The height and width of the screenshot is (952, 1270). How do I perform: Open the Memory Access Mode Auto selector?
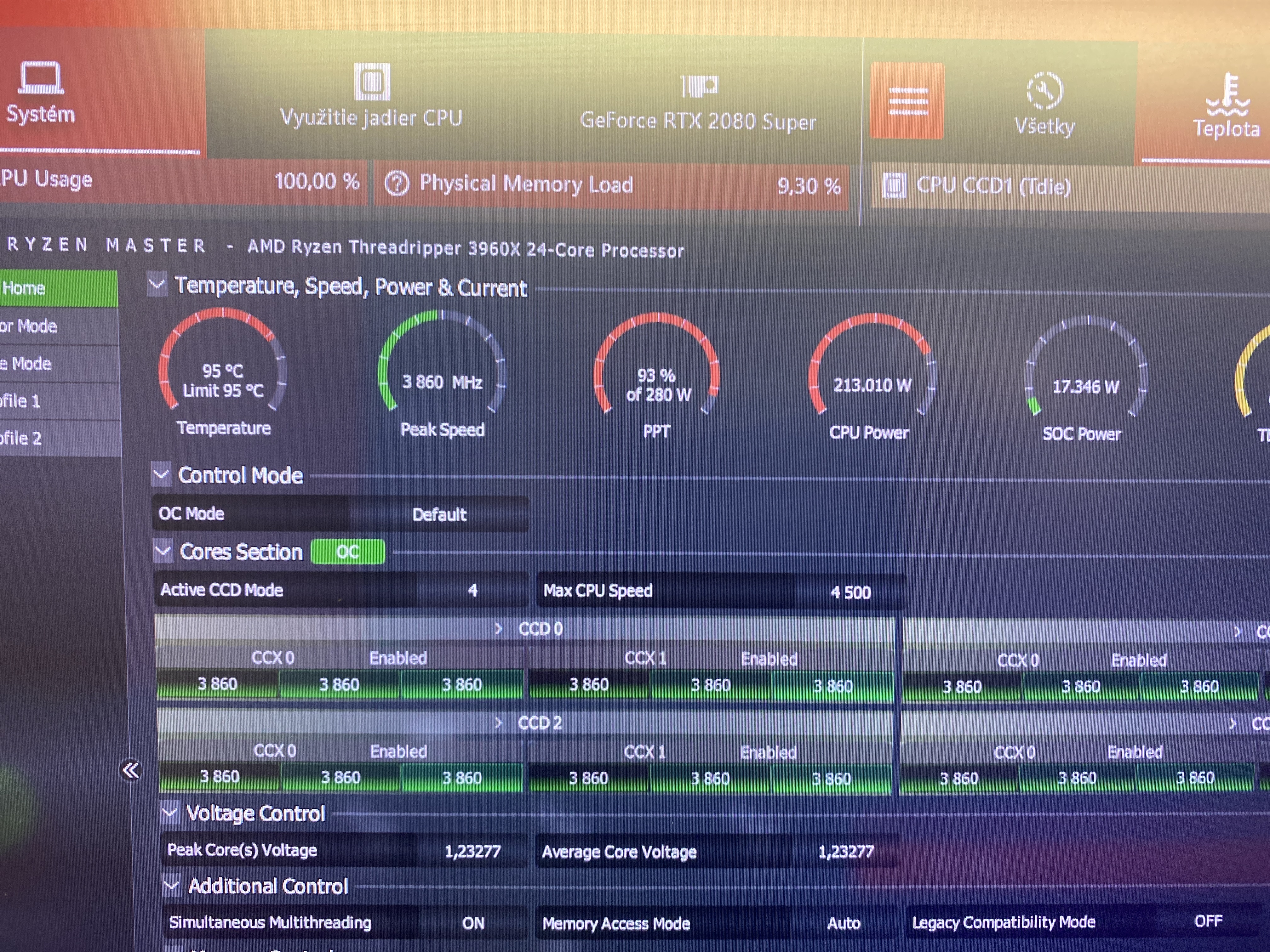(844, 923)
